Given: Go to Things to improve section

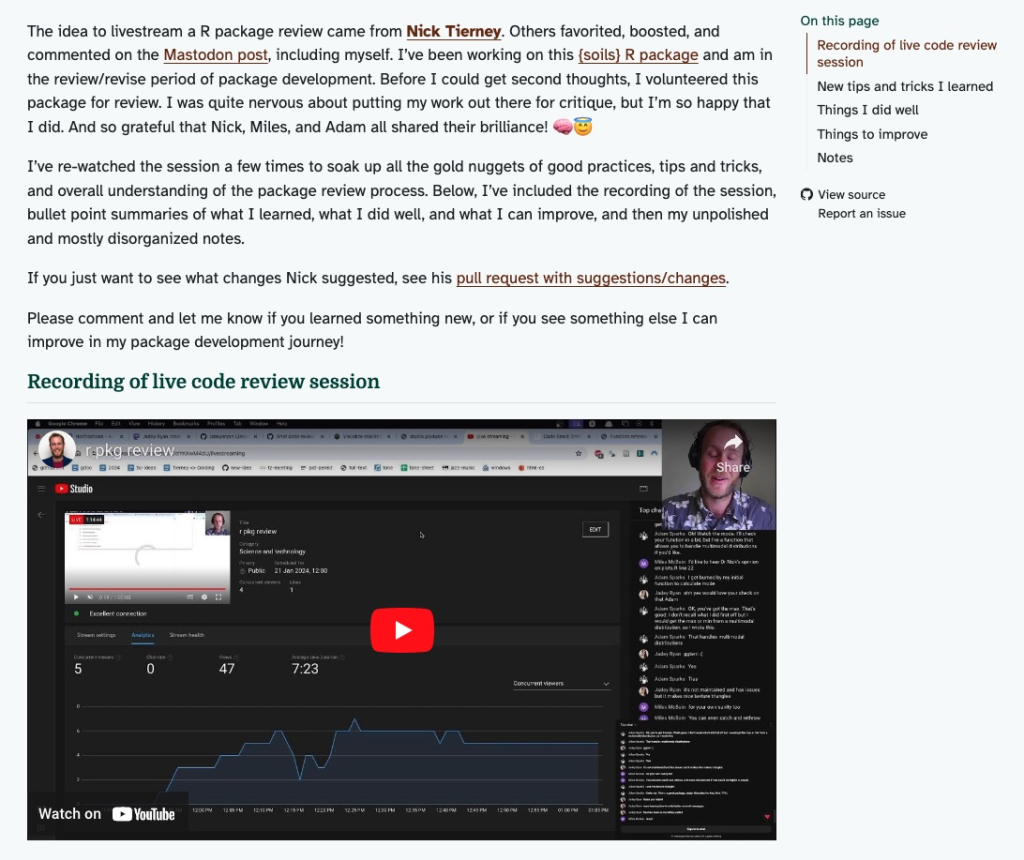Looking at the screenshot, I should pos(872,134).
